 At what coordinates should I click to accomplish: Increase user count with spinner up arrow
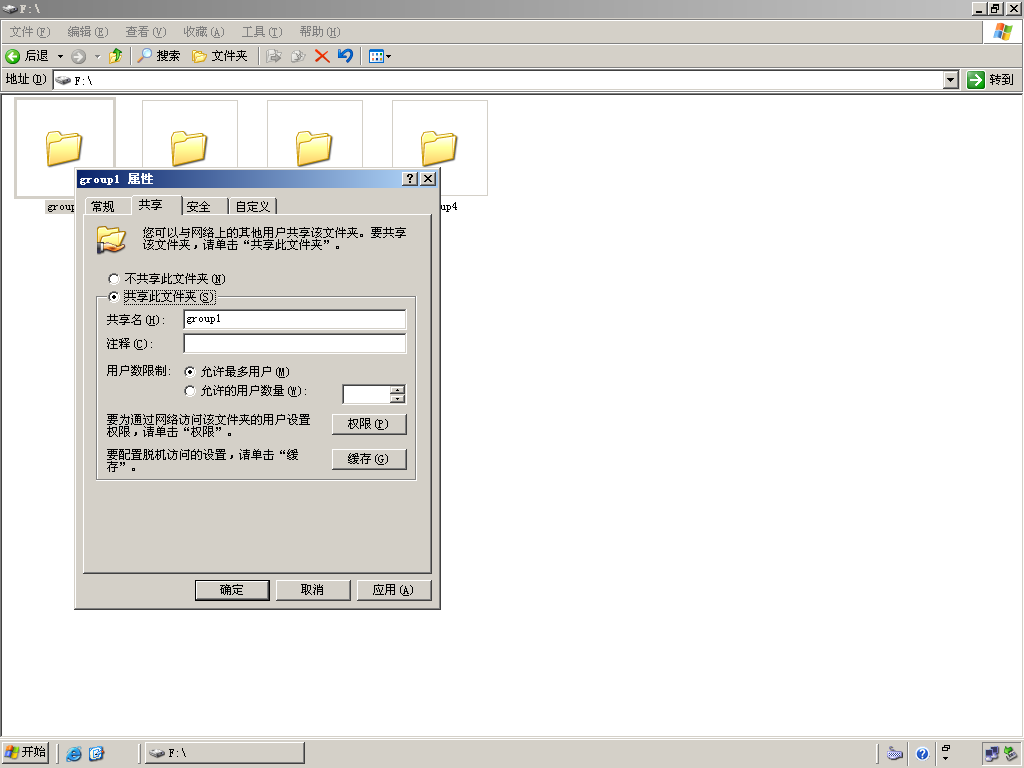point(398,390)
